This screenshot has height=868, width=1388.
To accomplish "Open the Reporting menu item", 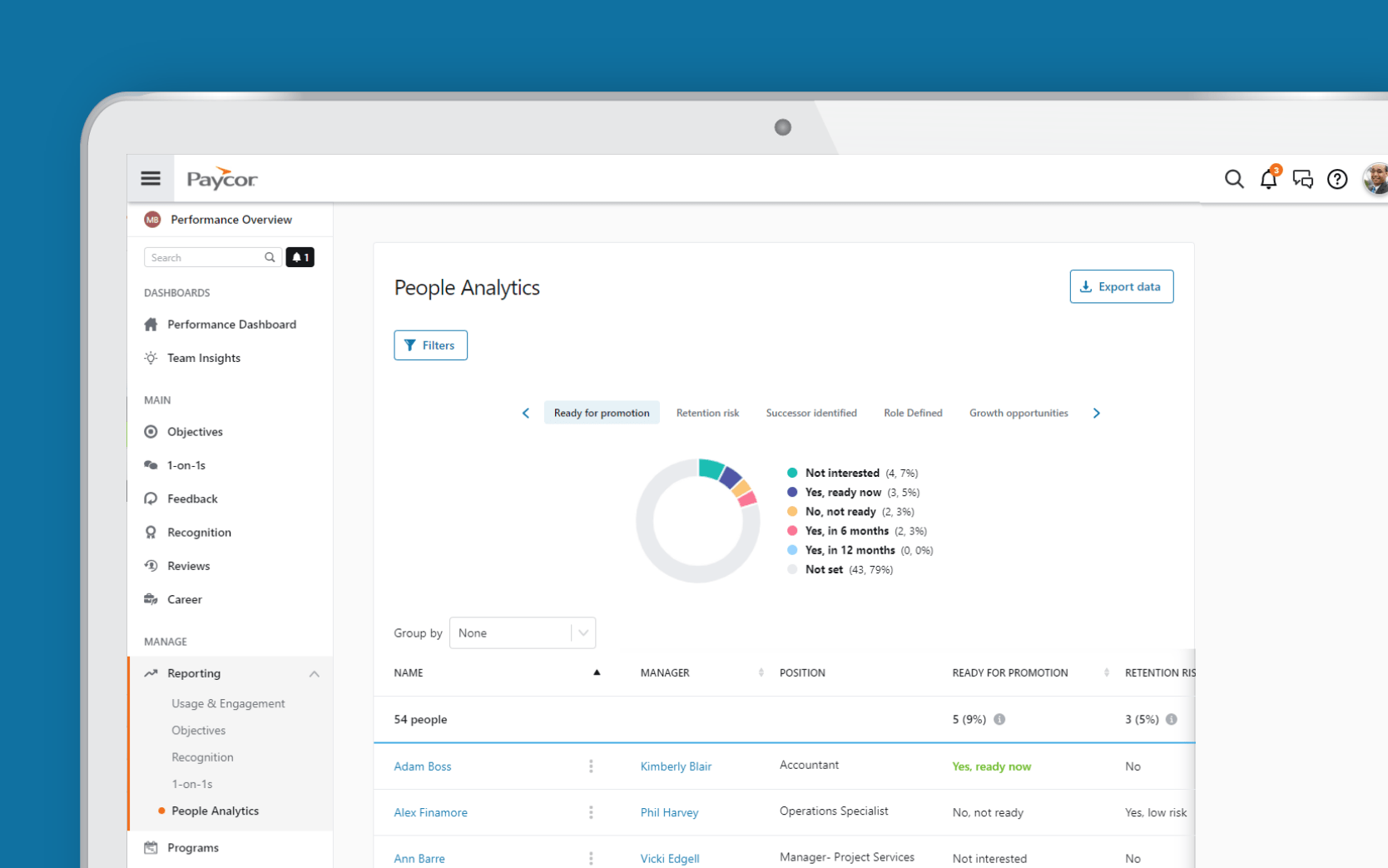I will (193, 673).
